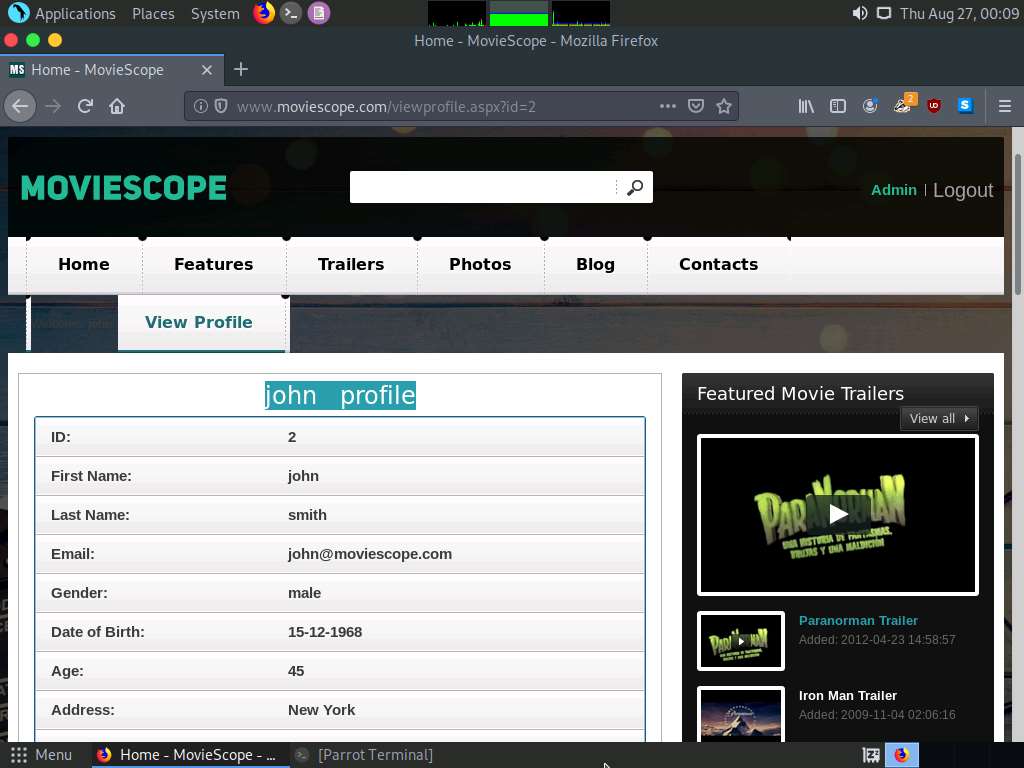Click the tracking protection shield in address bar
The image size is (1024, 768).
coord(220,106)
